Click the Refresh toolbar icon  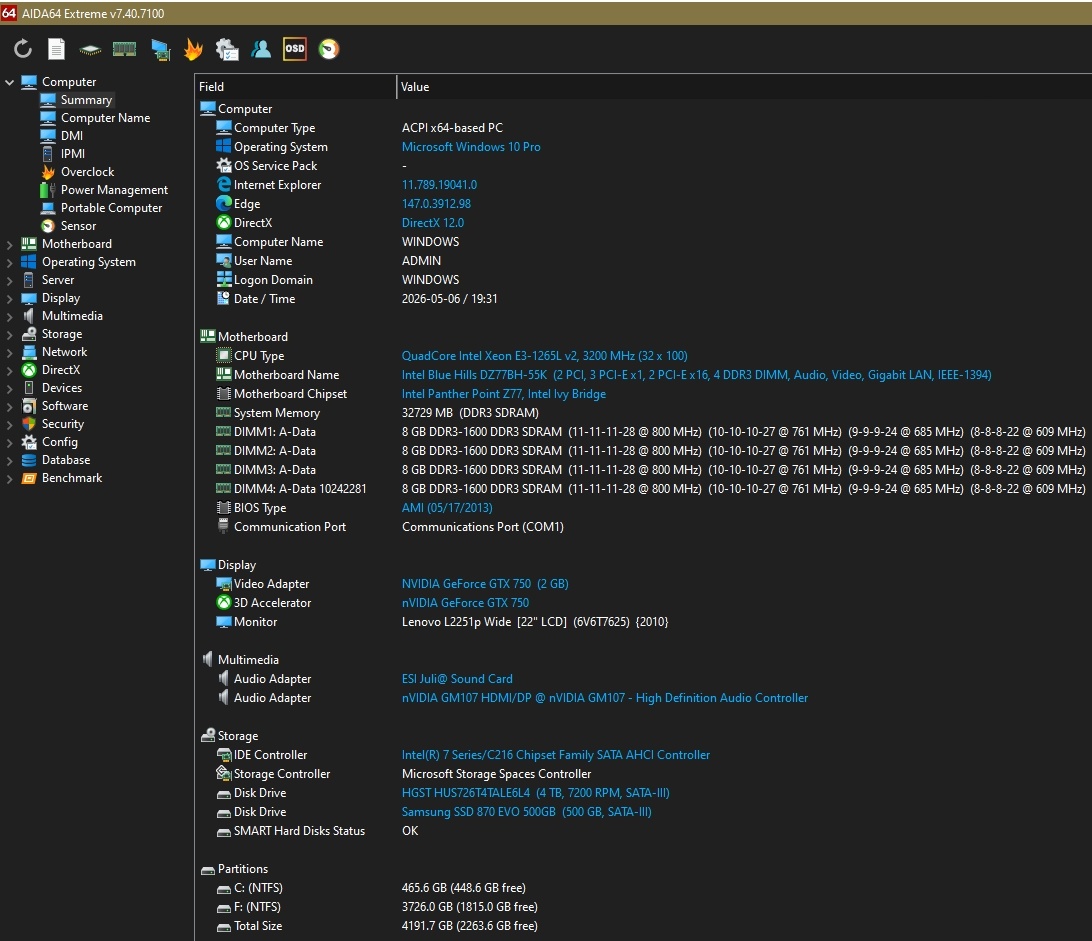pyautogui.click(x=23, y=49)
